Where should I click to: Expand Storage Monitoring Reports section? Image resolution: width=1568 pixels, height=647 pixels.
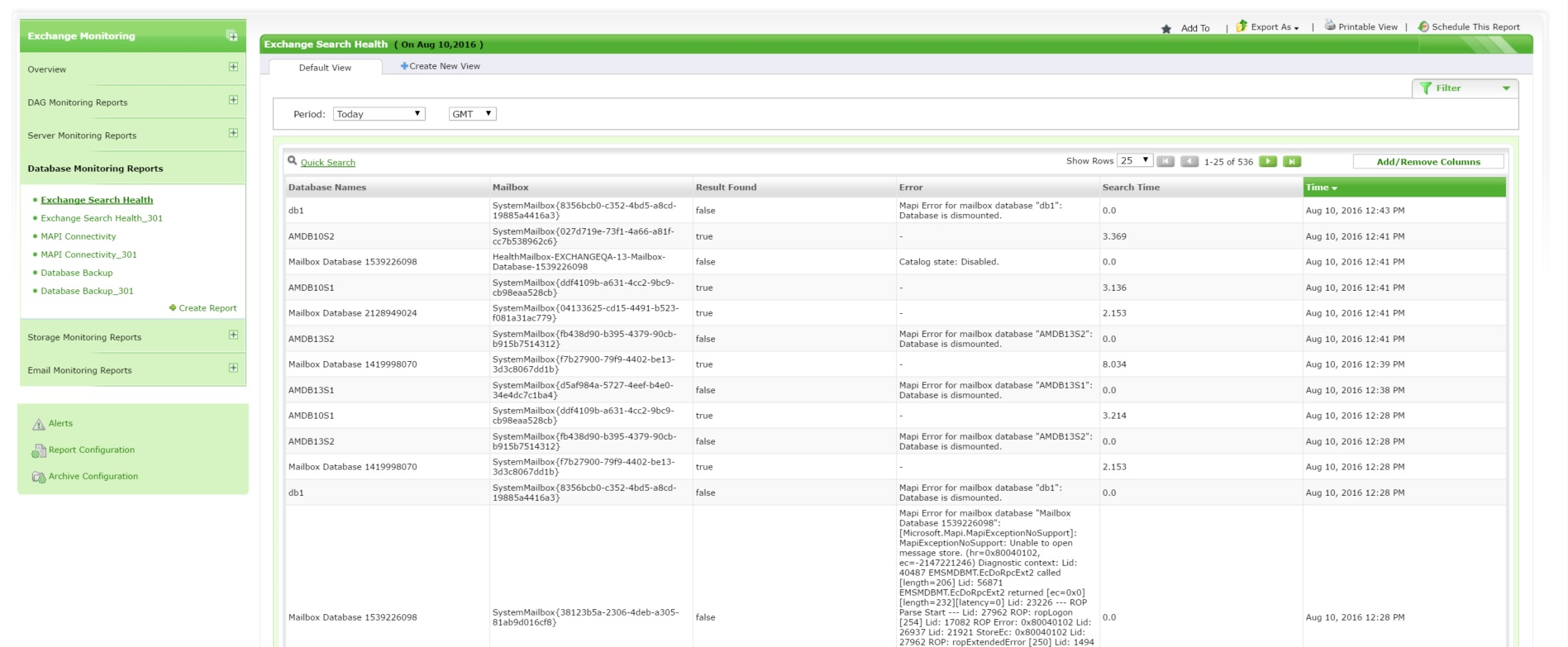pyautogui.click(x=233, y=335)
